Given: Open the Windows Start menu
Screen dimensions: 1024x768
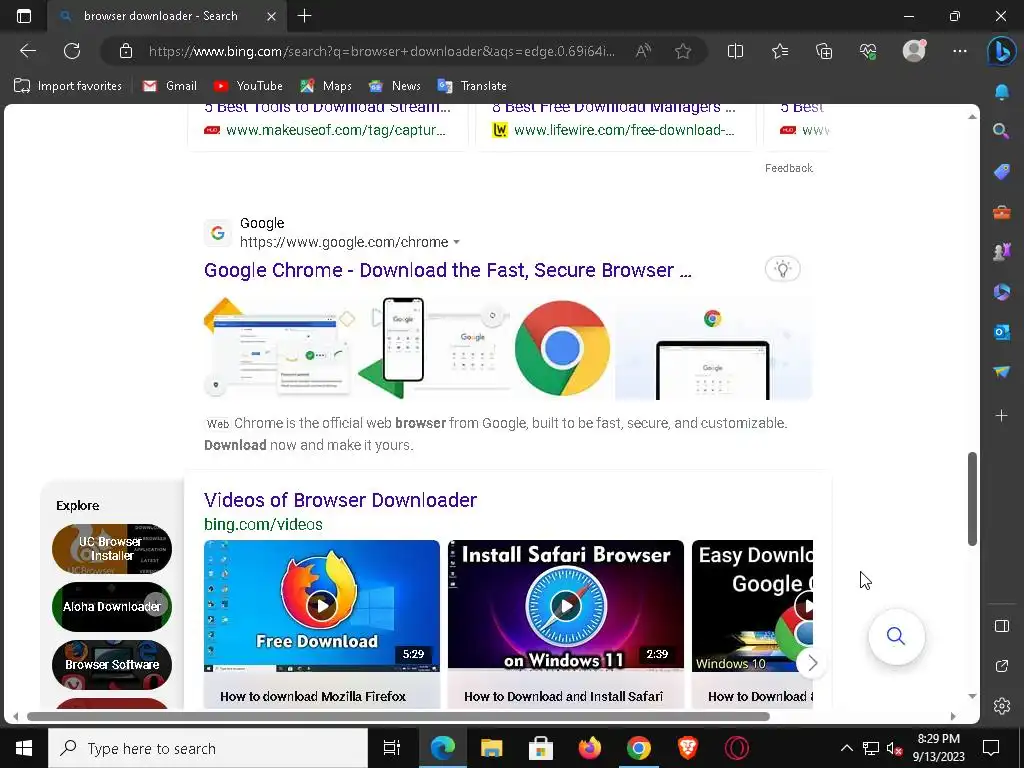Looking at the screenshot, I should 24,748.
